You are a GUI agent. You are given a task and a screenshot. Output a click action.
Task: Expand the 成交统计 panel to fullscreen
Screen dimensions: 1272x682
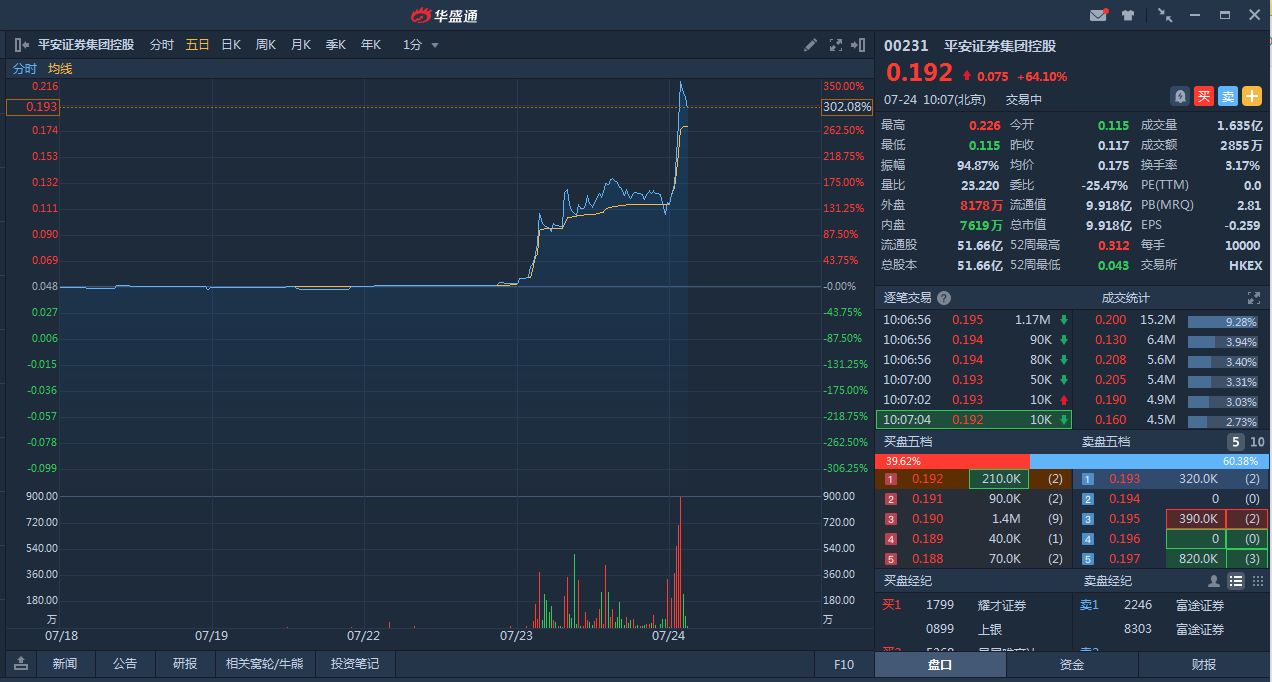(1254, 298)
